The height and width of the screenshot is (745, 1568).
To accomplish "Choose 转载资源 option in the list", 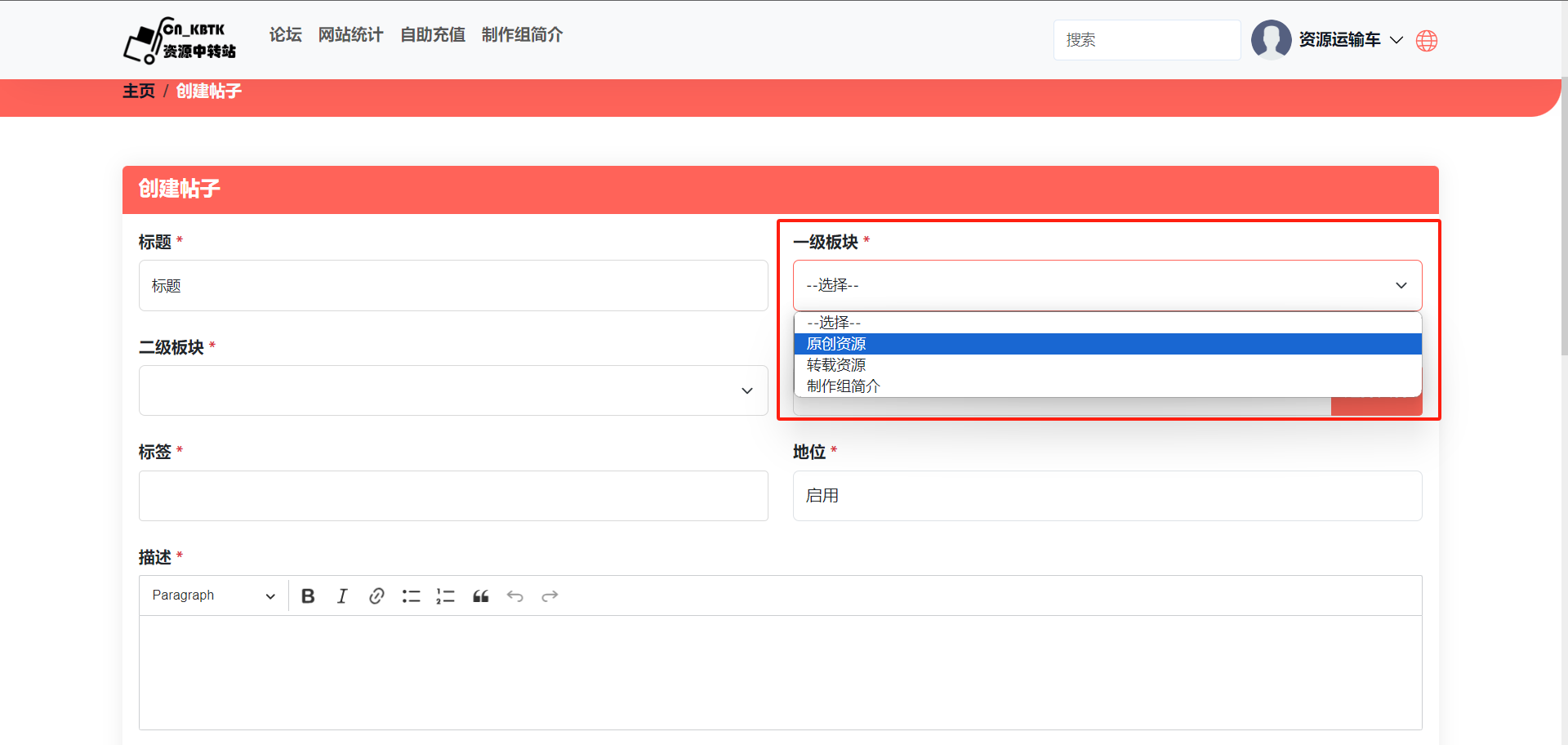I will tap(836, 365).
